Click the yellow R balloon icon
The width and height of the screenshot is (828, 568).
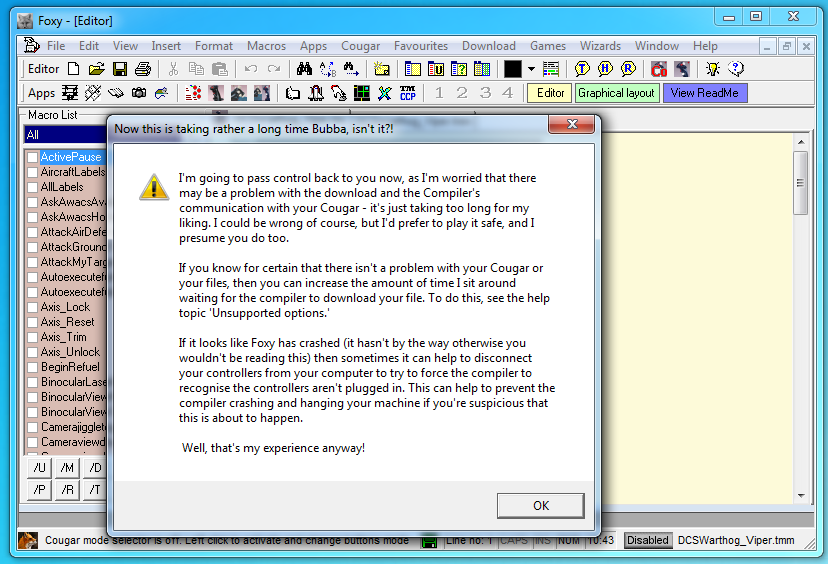(x=628, y=69)
